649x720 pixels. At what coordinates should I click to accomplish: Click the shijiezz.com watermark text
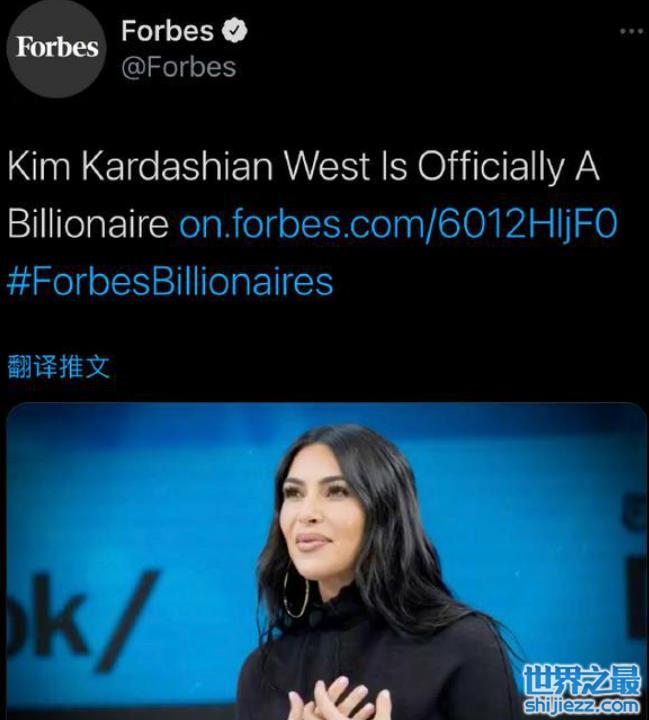point(582,705)
